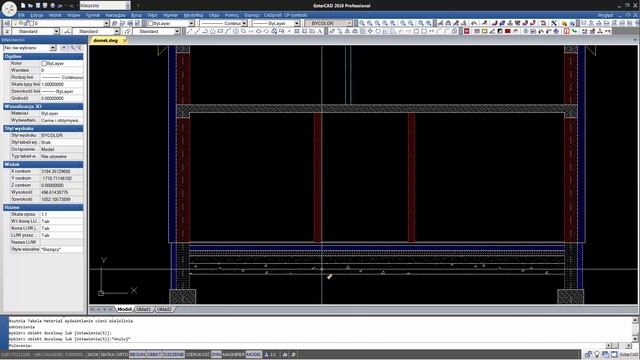Click the MODEL space button in status bar
640x360 pixels.
point(254,355)
